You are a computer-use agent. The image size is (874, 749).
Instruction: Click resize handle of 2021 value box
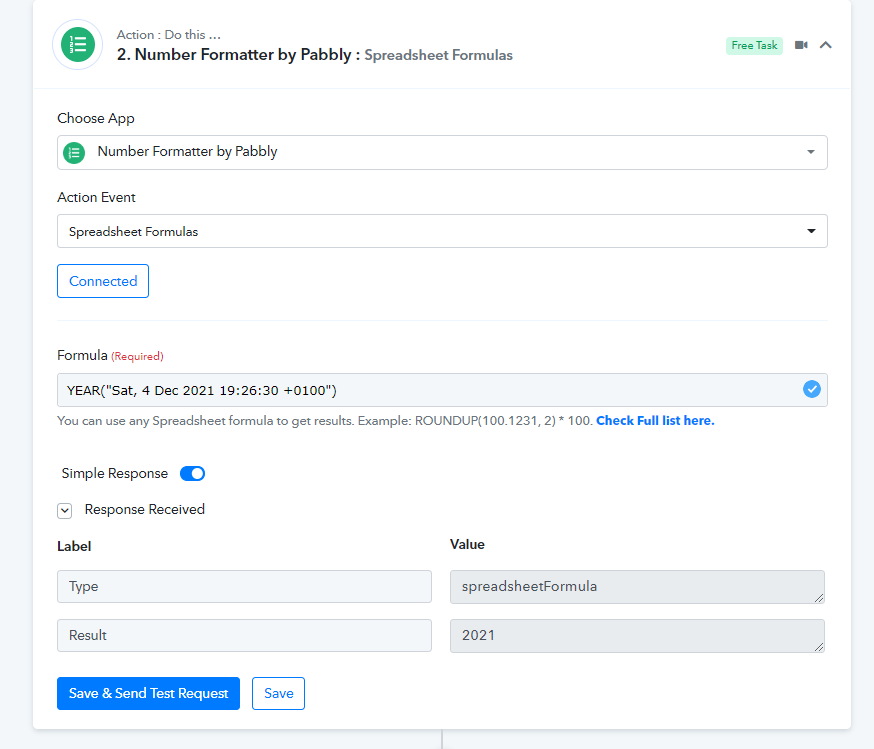(819, 647)
